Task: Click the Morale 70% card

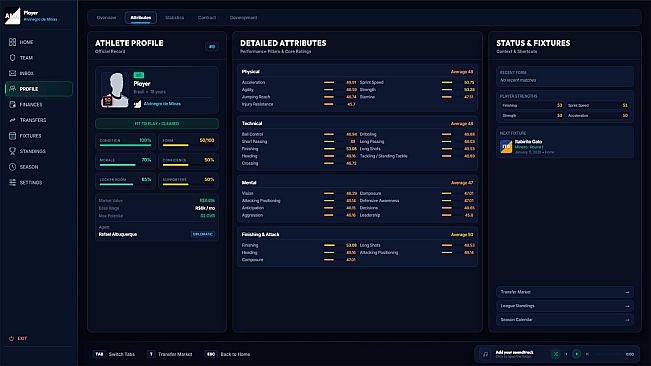Action: [125, 161]
